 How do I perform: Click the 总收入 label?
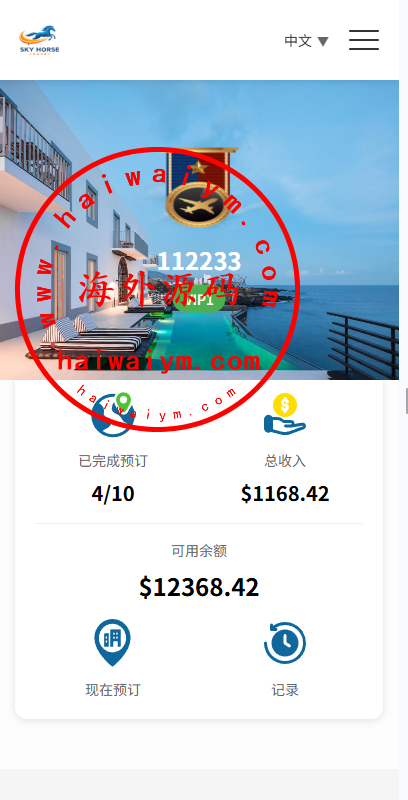(285, 461)
